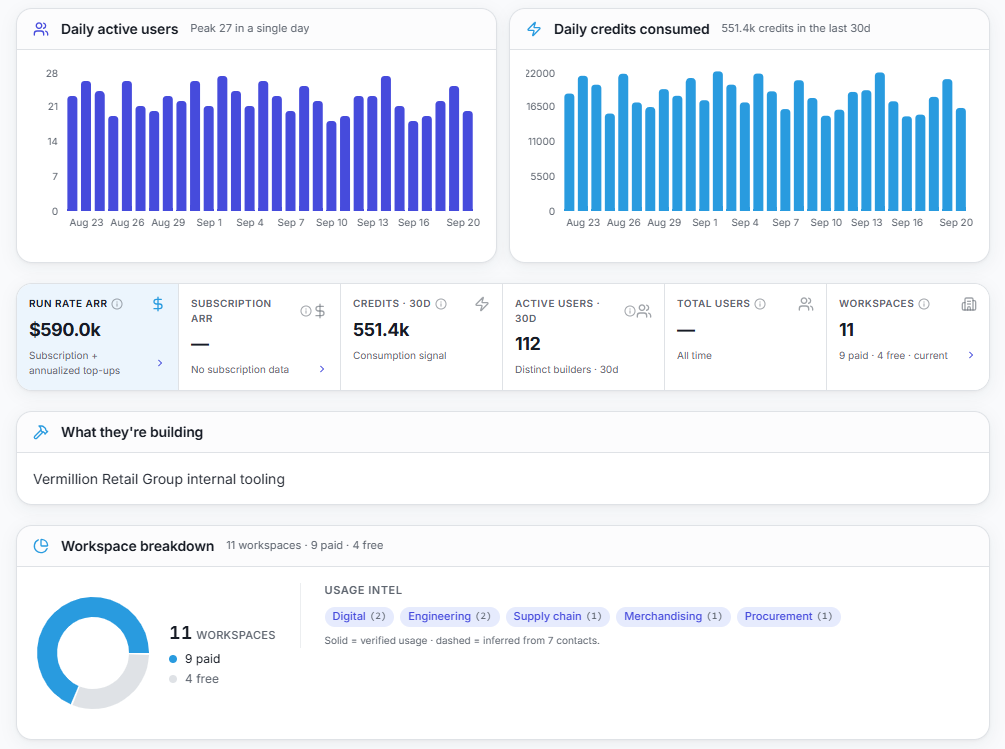This screenshot has height=749, width=1005.
Task: Select the Supply chain (1) usage tag
Action: (558, 616)
